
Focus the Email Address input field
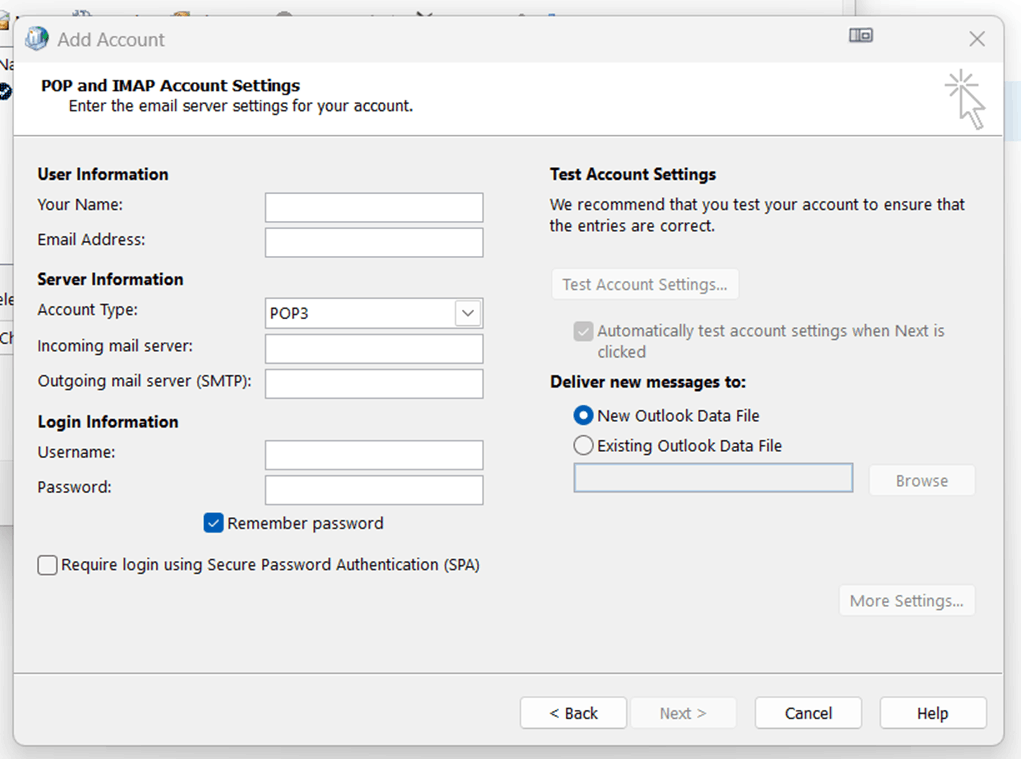coord(374,242)
